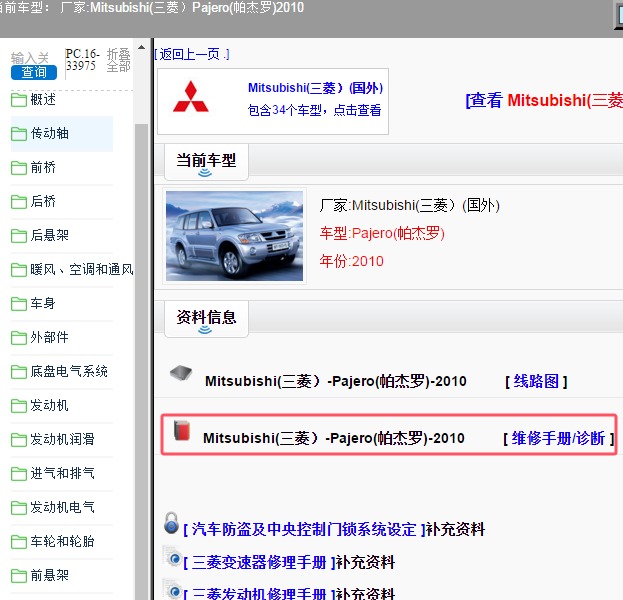Click the red Mitsubishi three-diamond logo
Viewport: 623px width, 600px height.
point(191,96)
